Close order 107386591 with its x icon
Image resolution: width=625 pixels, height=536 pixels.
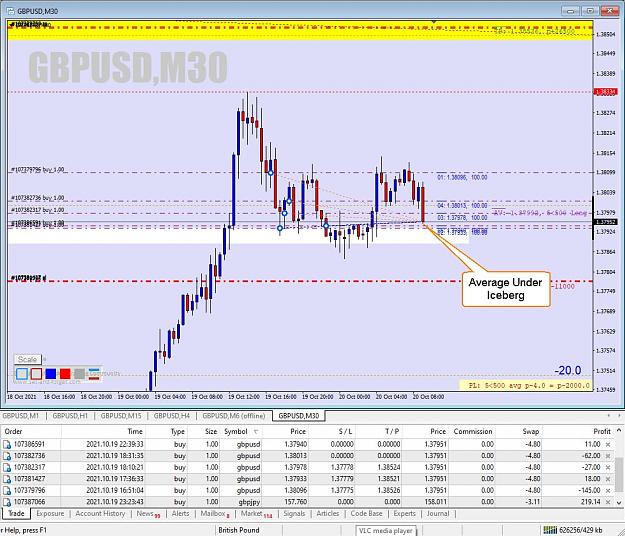608,444
